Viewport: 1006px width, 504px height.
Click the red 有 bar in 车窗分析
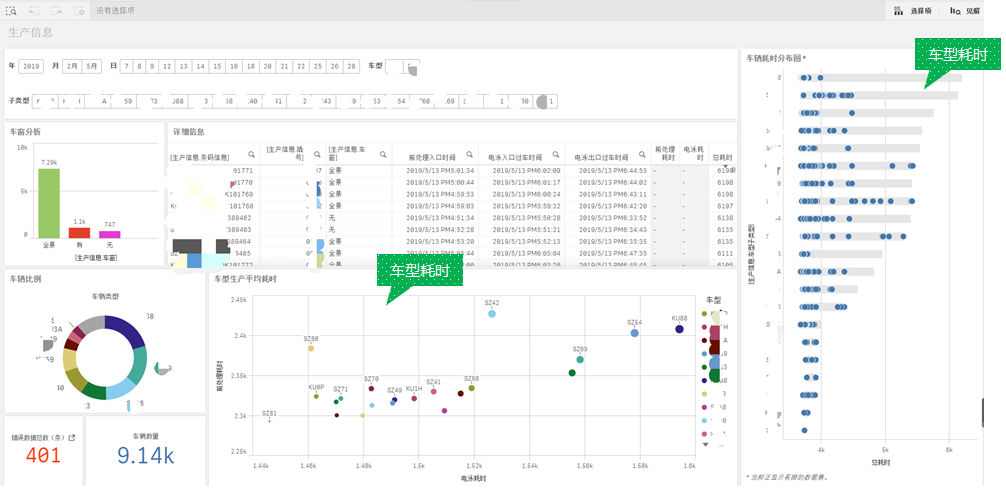click(x=79, y=233)
